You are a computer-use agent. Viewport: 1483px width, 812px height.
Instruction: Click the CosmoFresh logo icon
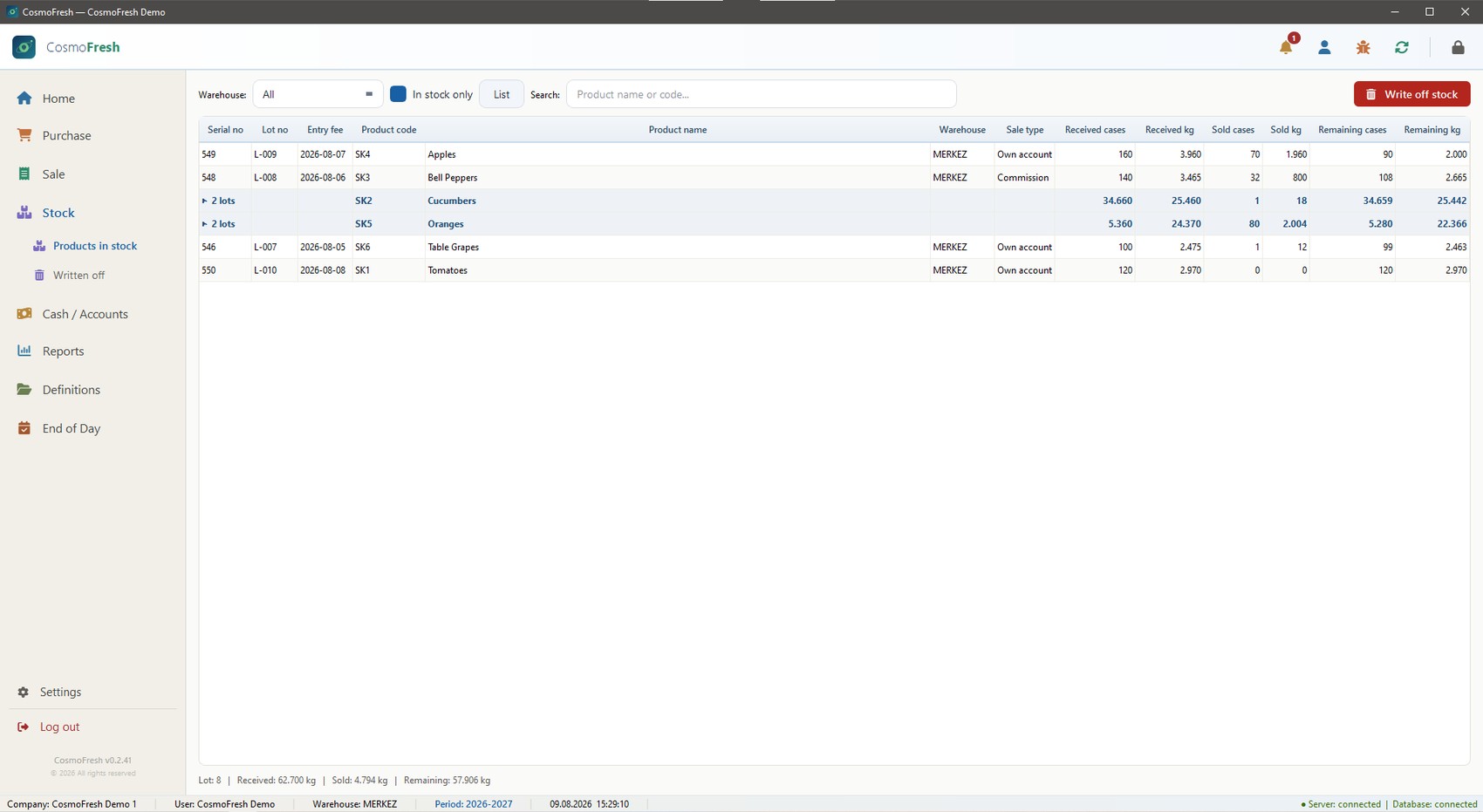pos(24,47)
